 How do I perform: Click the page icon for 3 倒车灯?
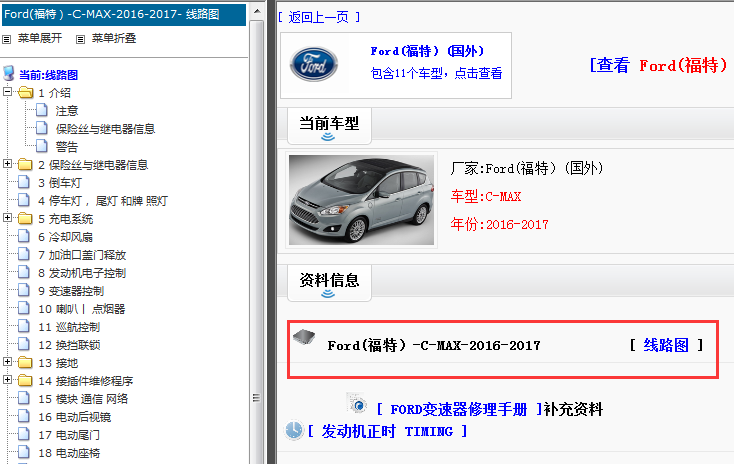[24, 183]
